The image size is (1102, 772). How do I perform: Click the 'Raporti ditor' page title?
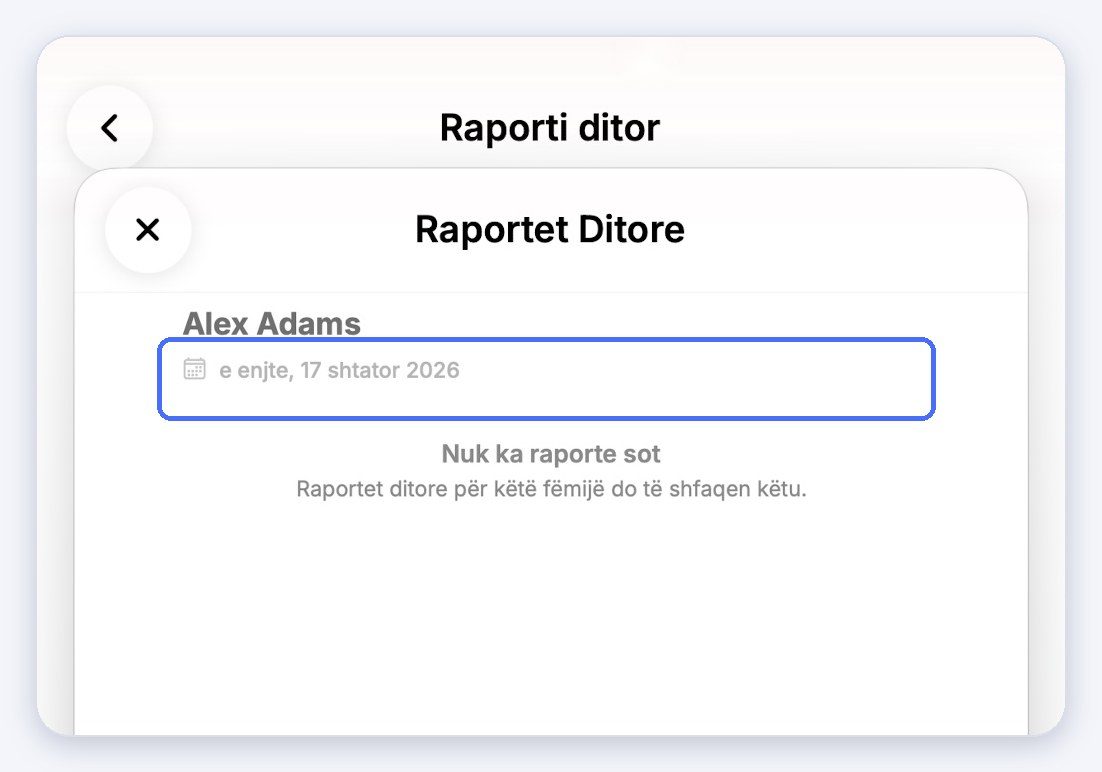click(x=550, y=128)
